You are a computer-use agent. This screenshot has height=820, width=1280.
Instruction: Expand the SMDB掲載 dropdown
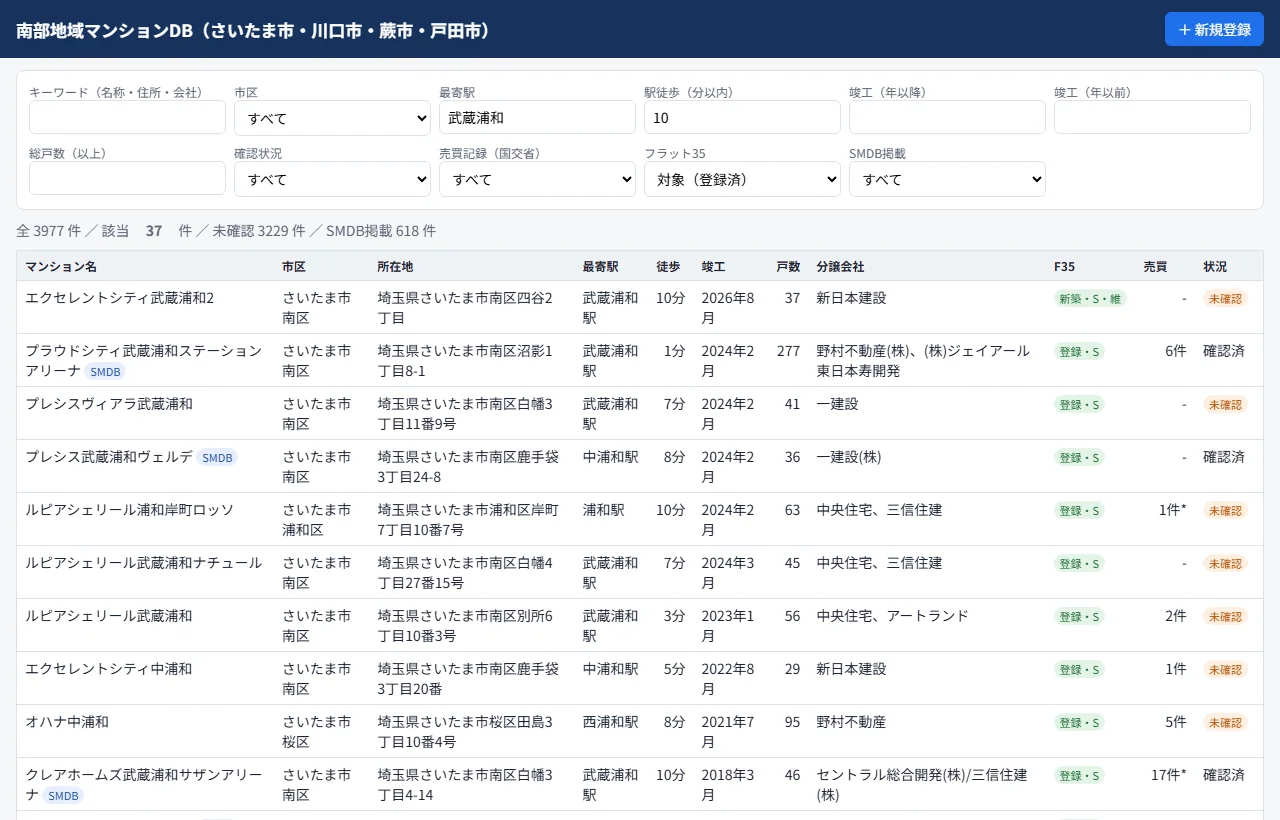click(x=947, y=179)
